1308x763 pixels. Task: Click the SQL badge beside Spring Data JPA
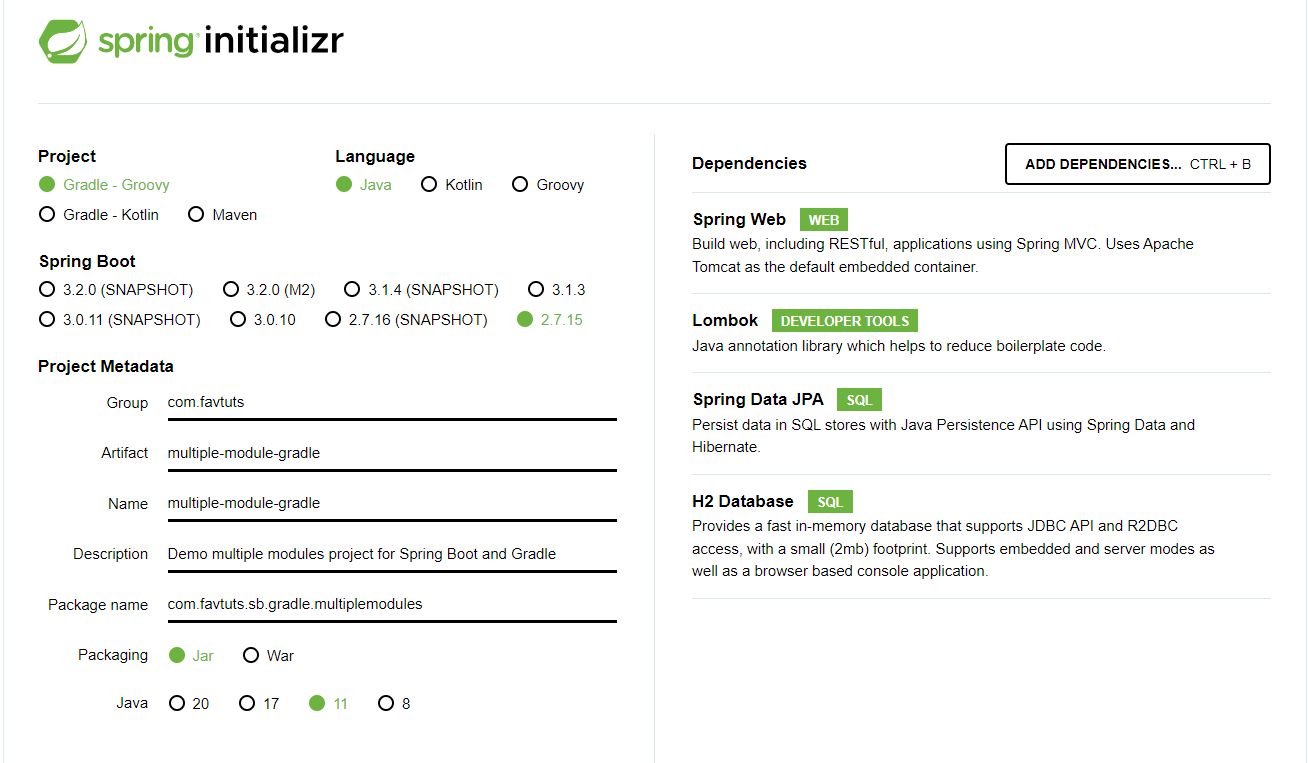point(859,400)
